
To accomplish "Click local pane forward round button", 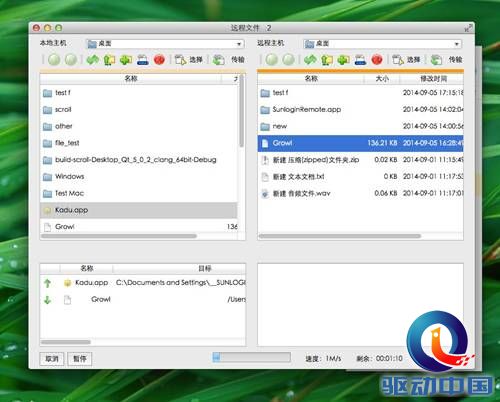I will pos(71,60).
